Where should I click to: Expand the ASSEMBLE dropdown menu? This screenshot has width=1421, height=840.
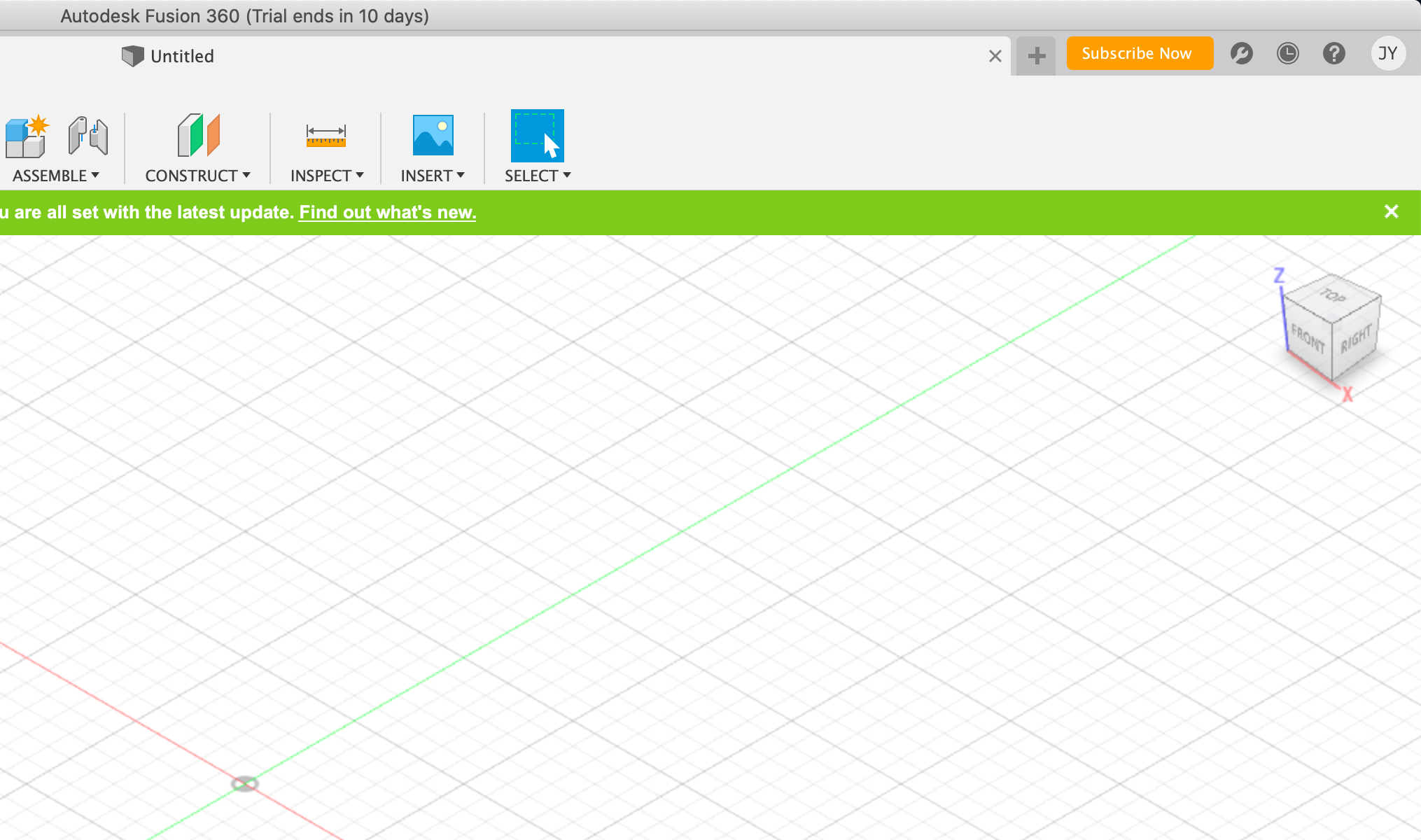coord(56,176)
